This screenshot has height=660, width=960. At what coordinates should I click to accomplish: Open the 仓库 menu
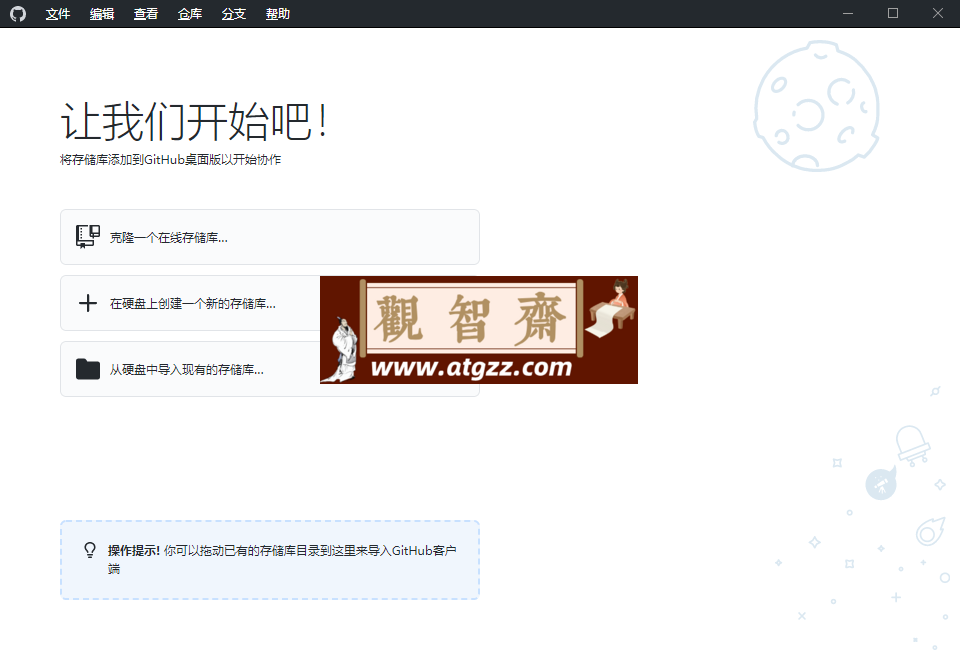tap(190, 13)
